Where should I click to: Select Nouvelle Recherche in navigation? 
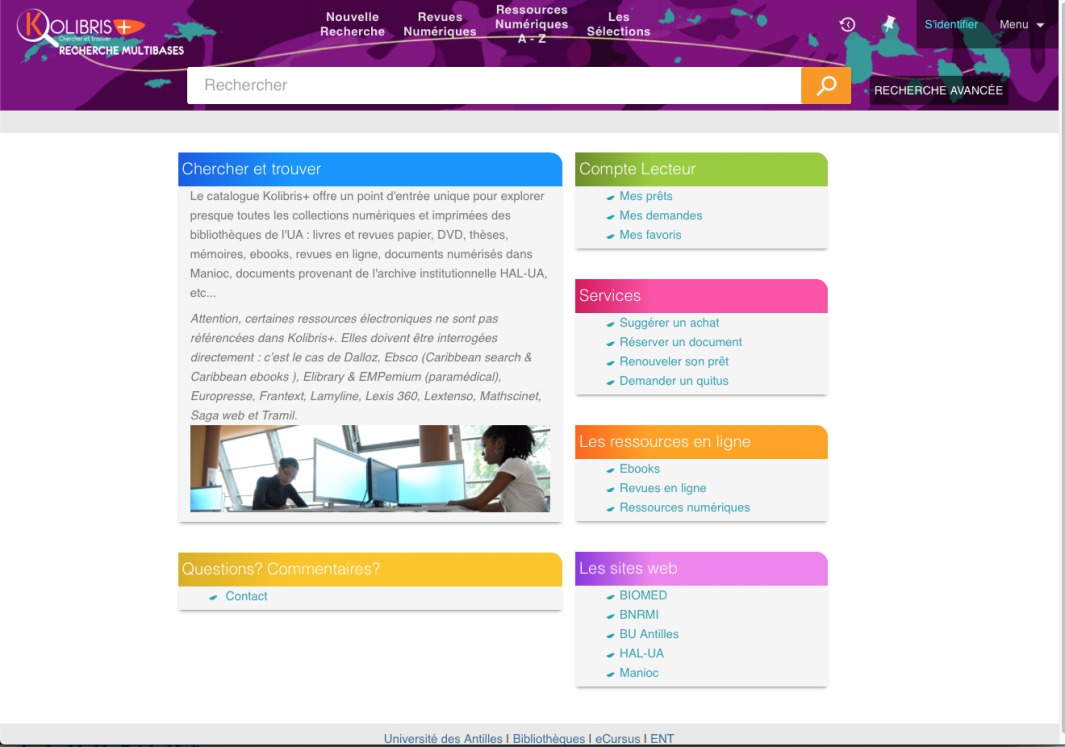click(x=352, y=24)
